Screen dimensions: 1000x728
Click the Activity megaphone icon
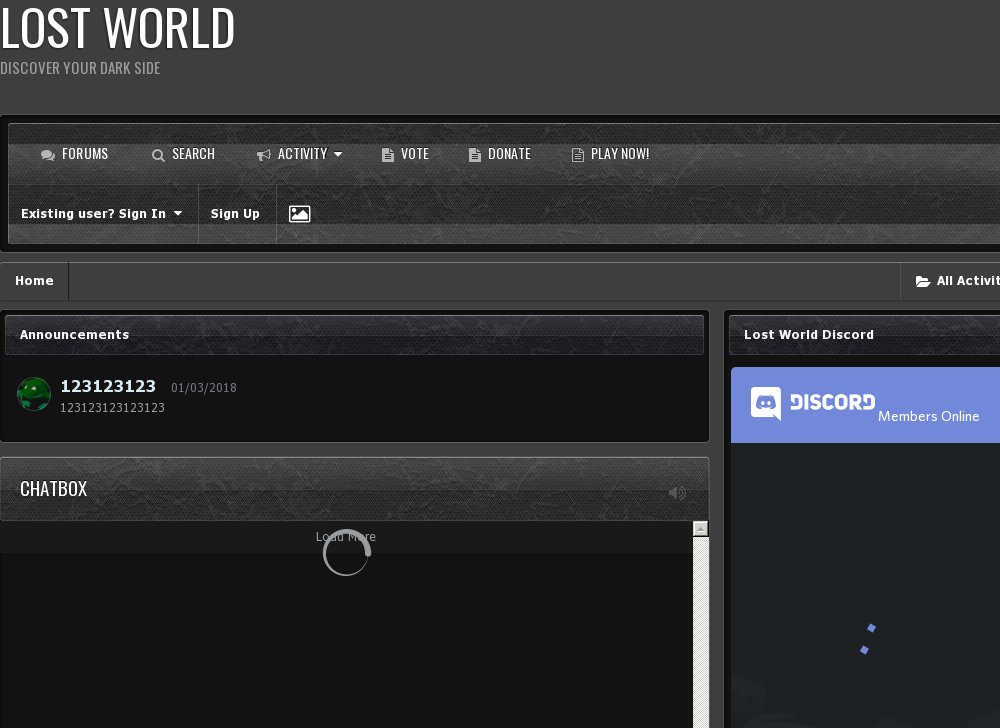[264, 155]
